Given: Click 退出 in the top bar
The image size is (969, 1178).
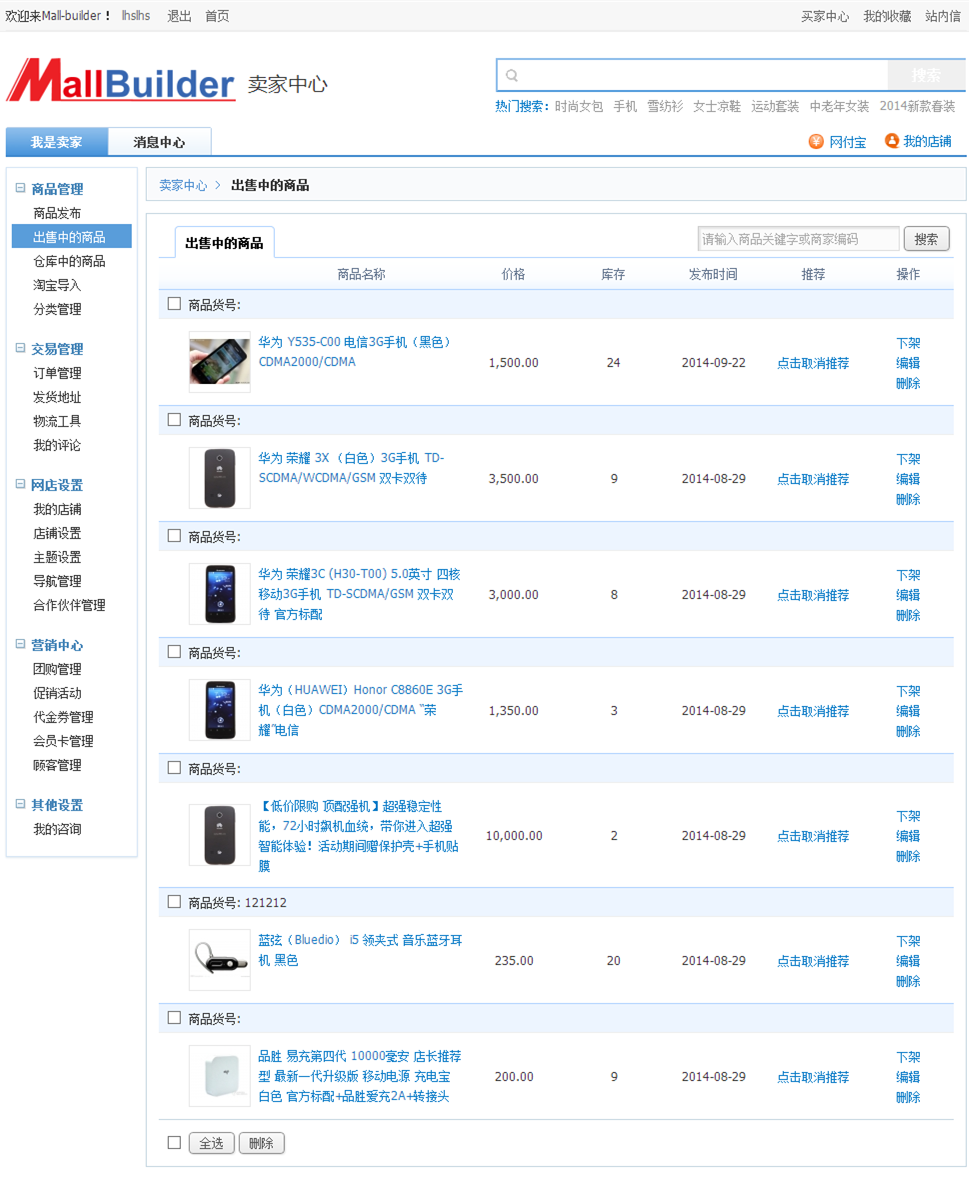Looking at the screenshot, I should pos(179,16).
